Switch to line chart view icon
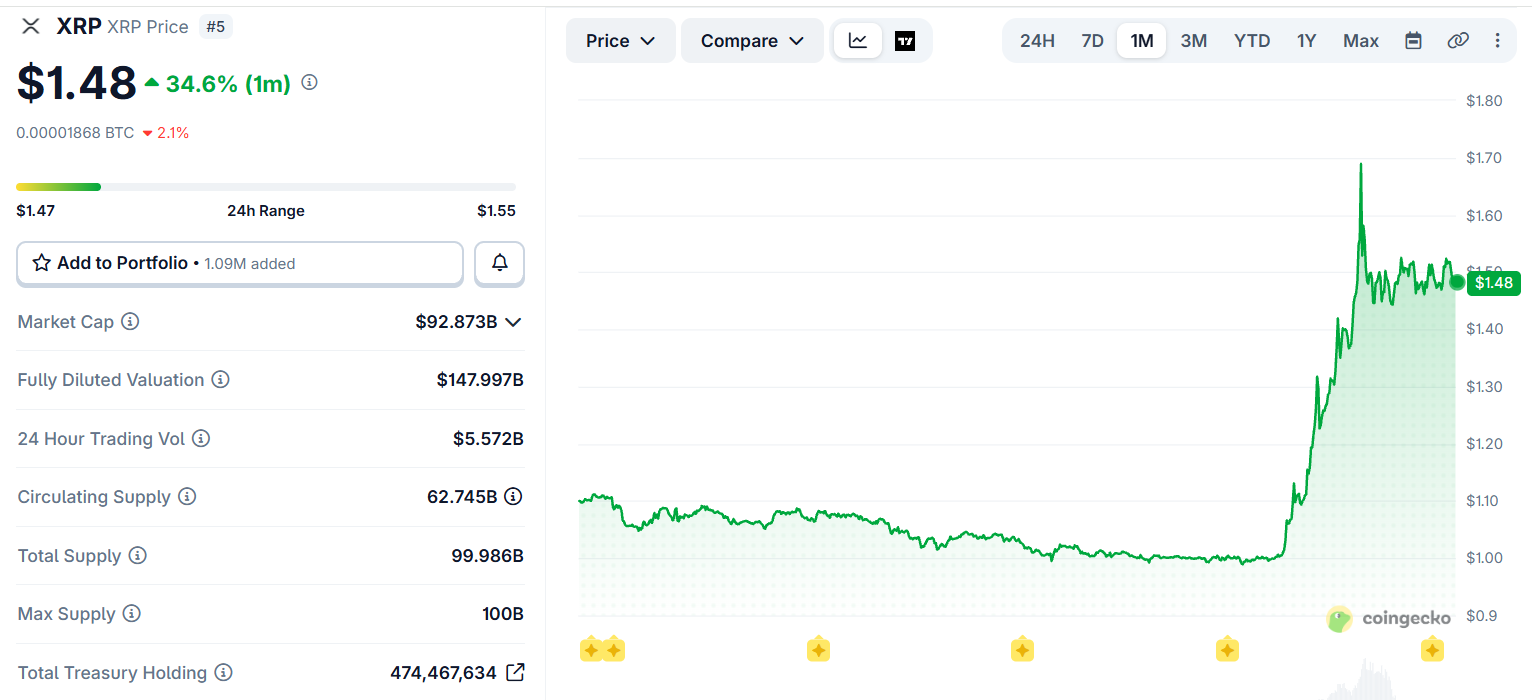Screen dimensions: 1532x700 [x=858, y=41]
